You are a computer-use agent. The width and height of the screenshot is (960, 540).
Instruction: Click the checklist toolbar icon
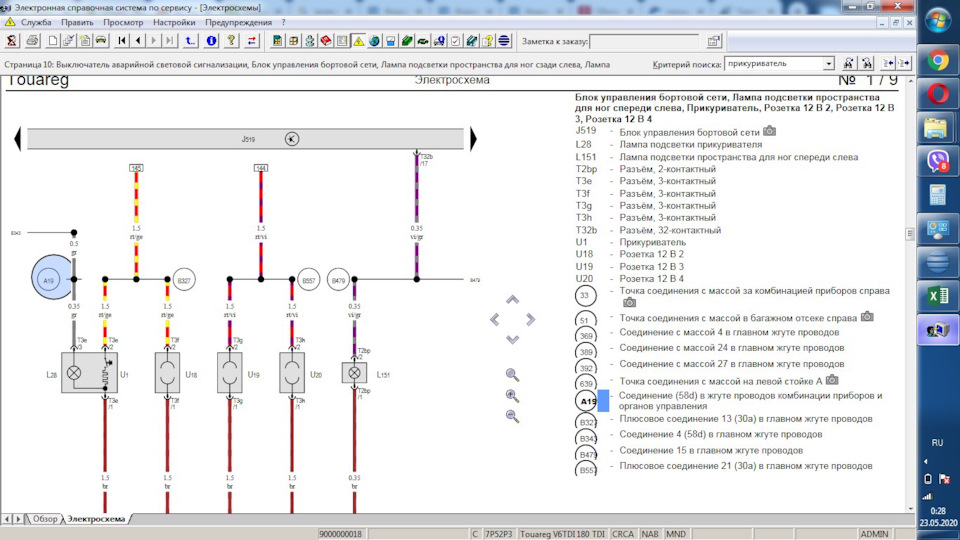tap(456, 41)
